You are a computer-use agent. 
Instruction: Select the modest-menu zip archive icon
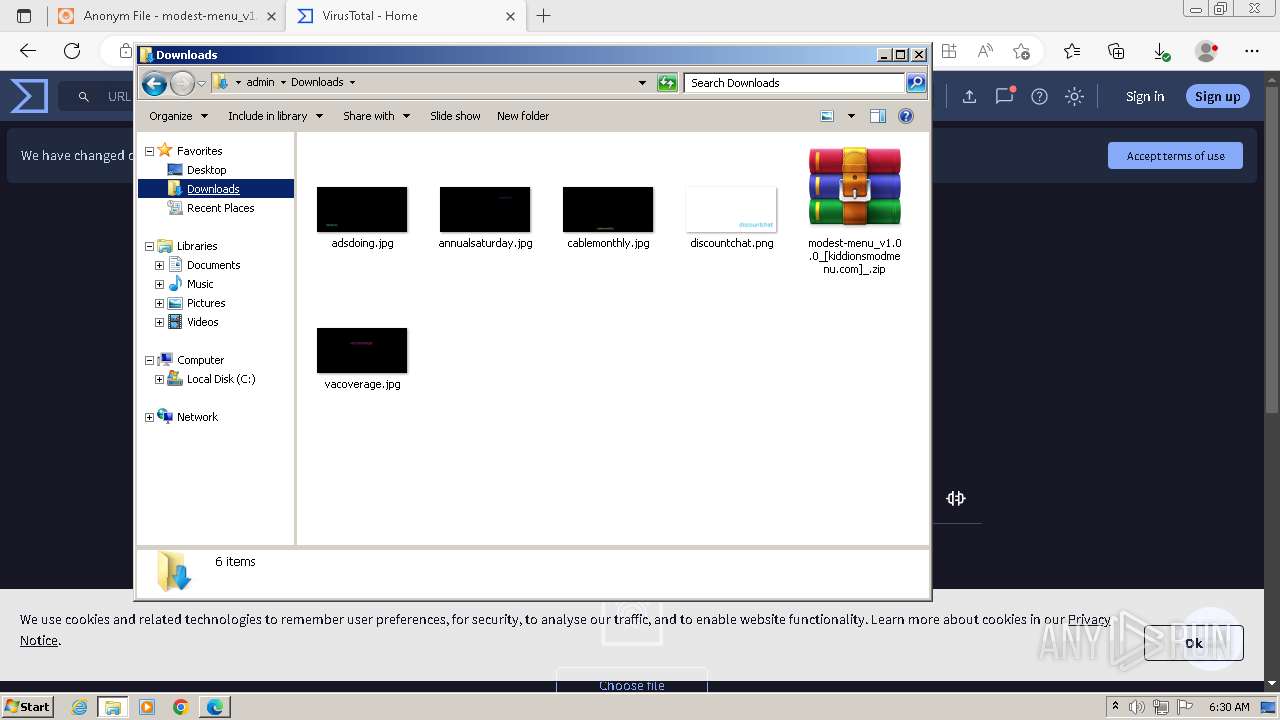pos(855,187)
